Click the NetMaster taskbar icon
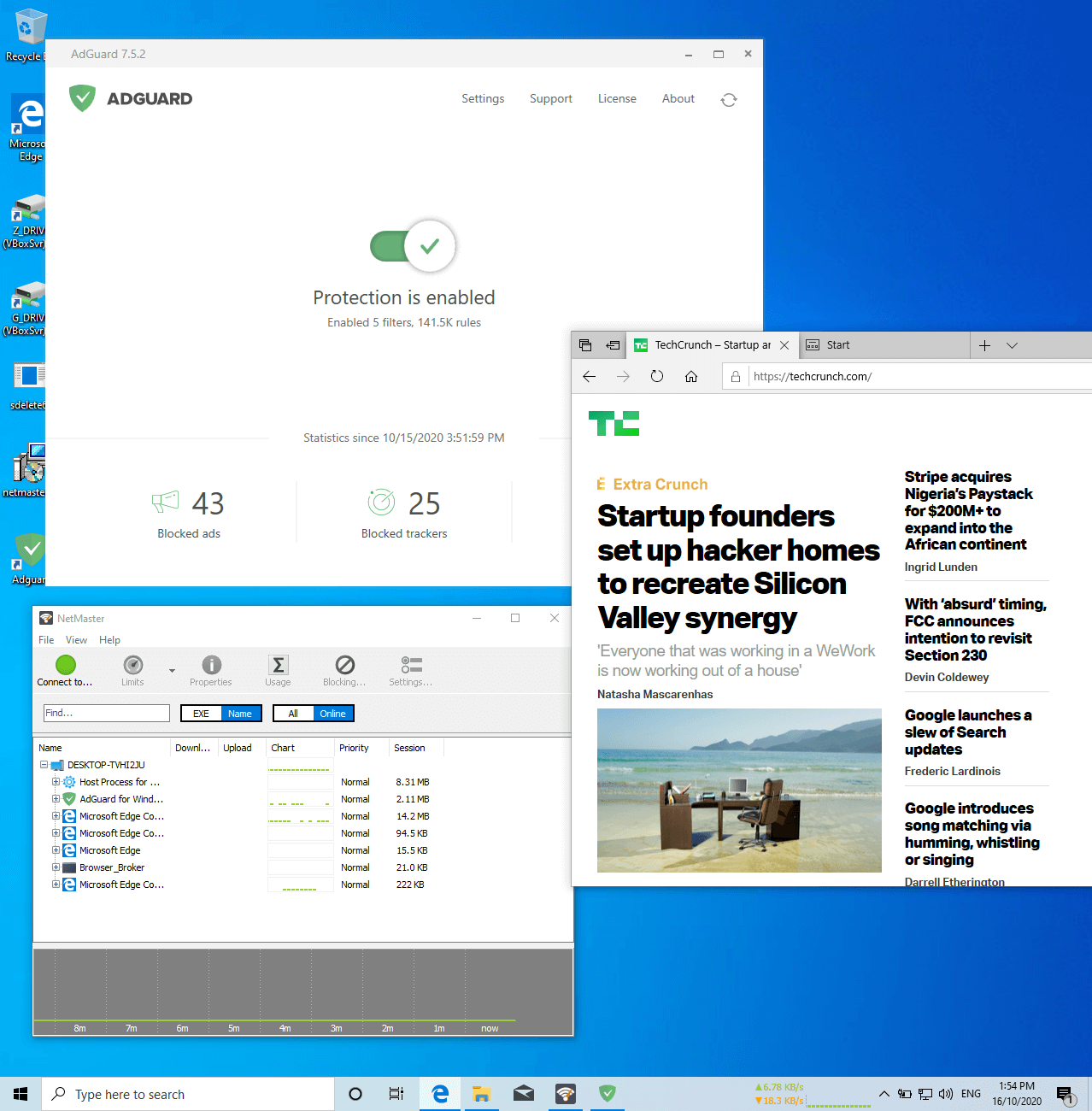The width and height of the screenshot is (1092, 1111). tap(566, 1094)
